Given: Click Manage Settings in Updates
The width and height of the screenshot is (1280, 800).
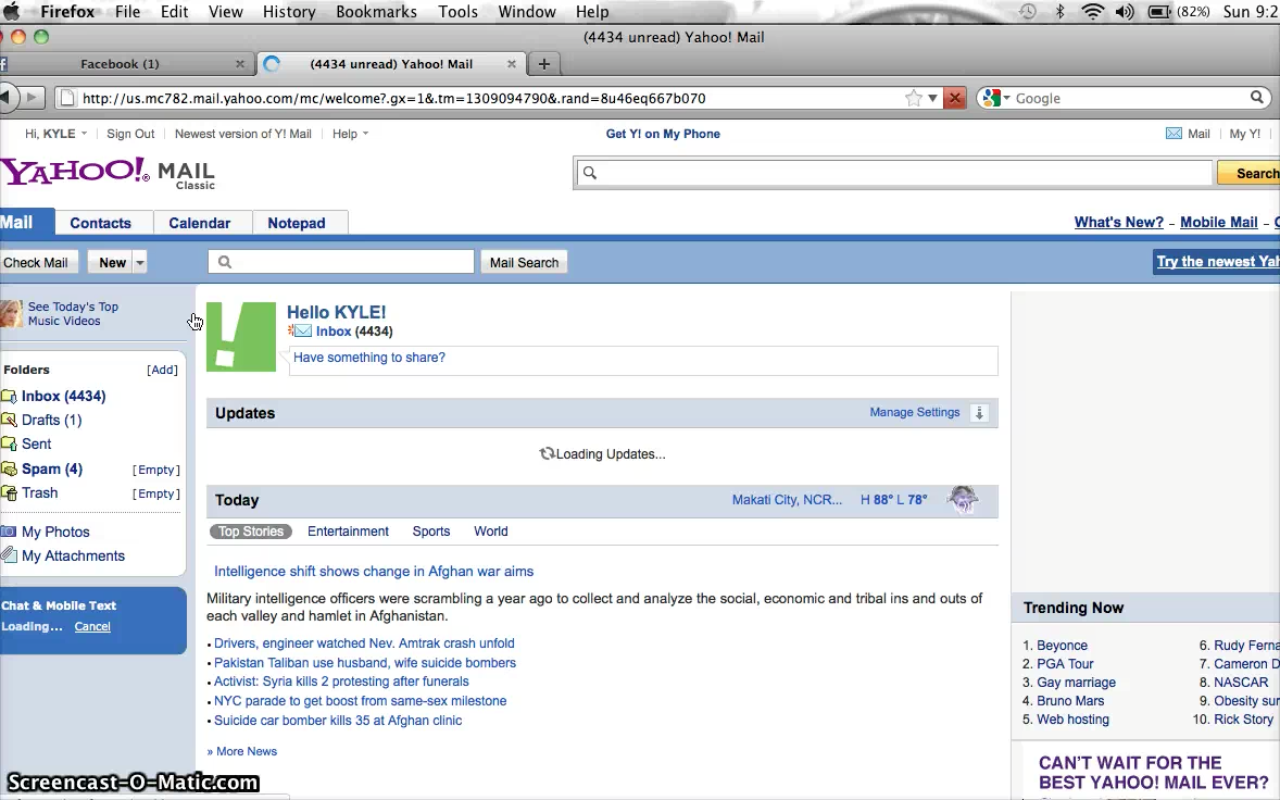Looking at the screenshot, I should pyautogui.click(x=914, y=412).
